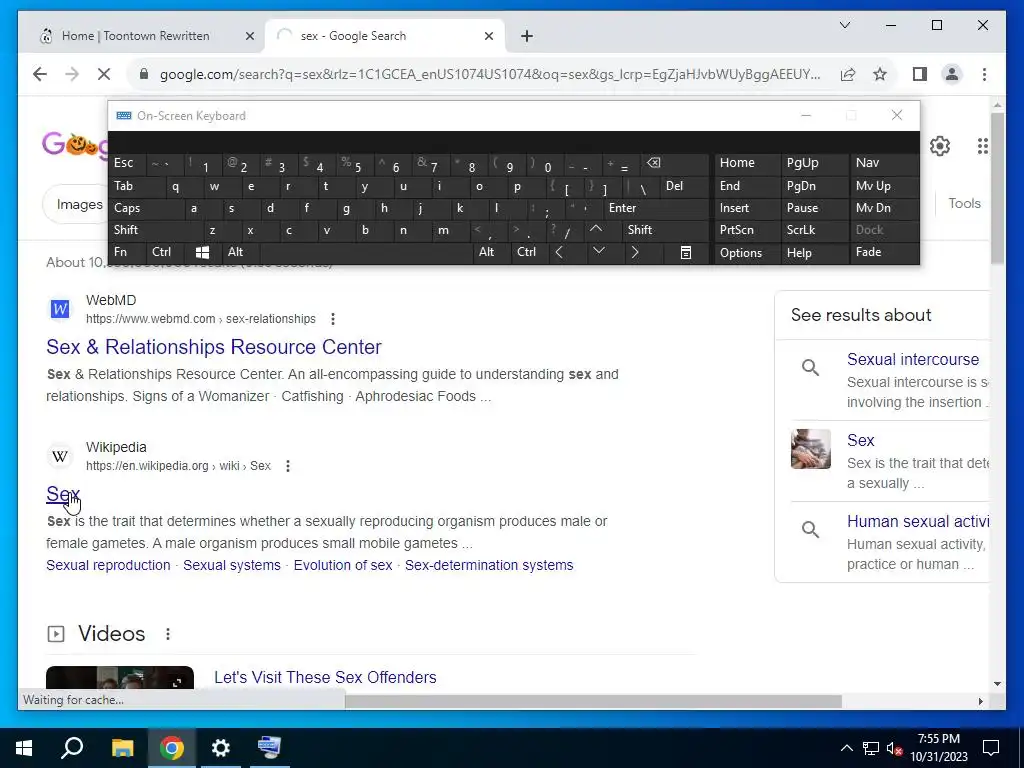Open Human sexual activity related result

tap(918, 521)
